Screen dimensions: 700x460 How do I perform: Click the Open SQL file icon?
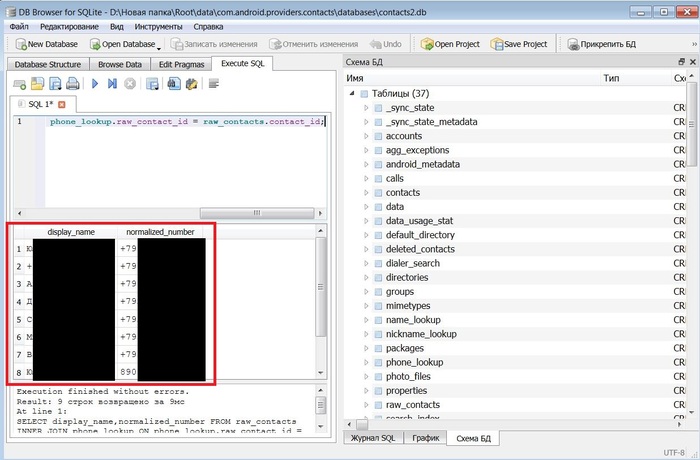(x=36, y=84)
